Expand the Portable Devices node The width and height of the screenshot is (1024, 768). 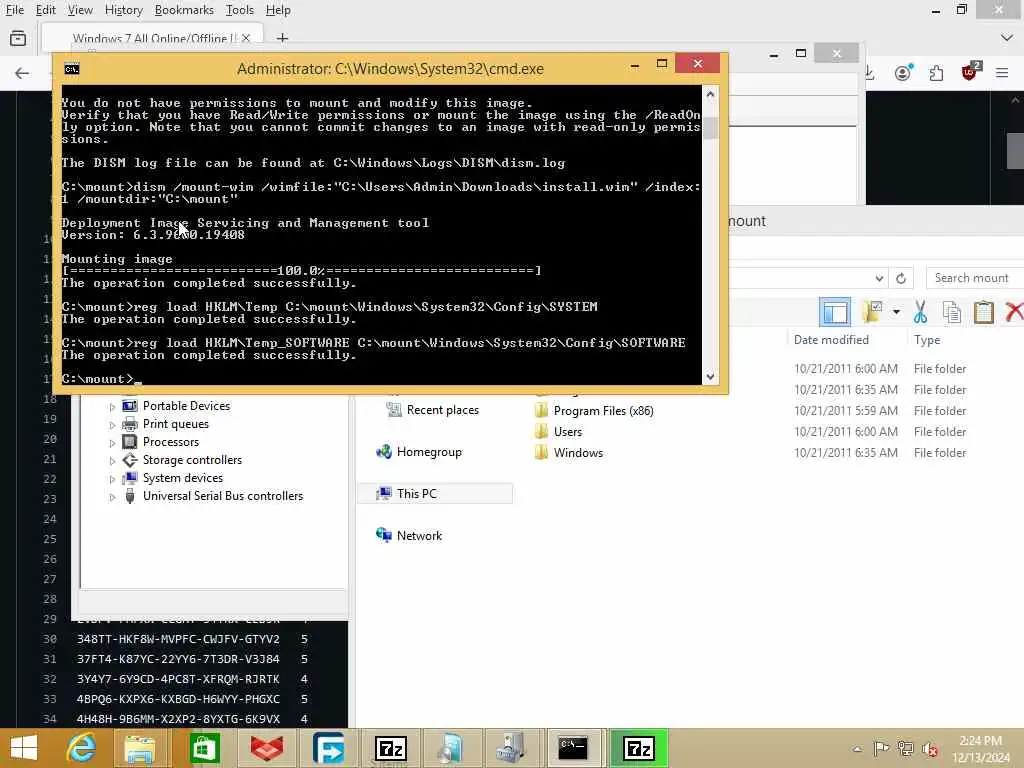point(112,407)
